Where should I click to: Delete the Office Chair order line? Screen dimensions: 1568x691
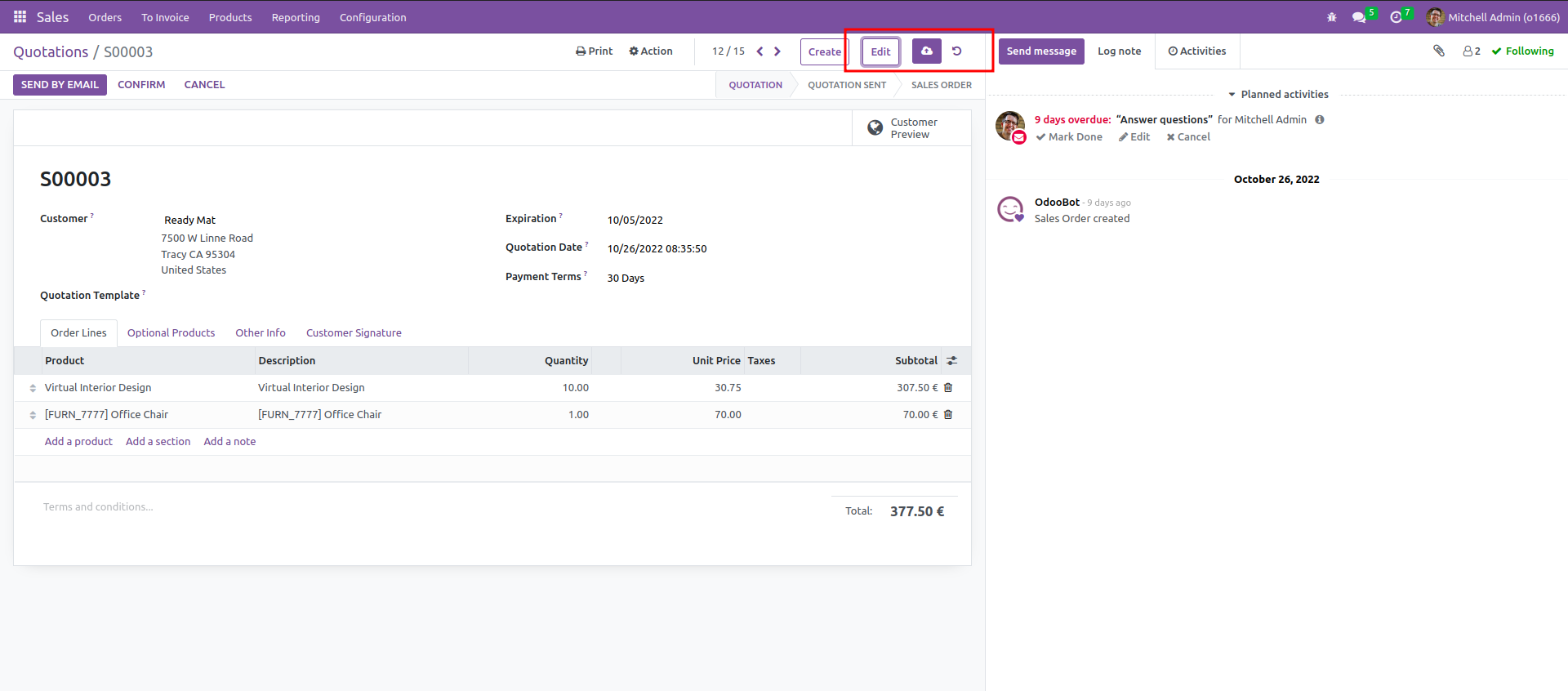click(x=948, y=415)
